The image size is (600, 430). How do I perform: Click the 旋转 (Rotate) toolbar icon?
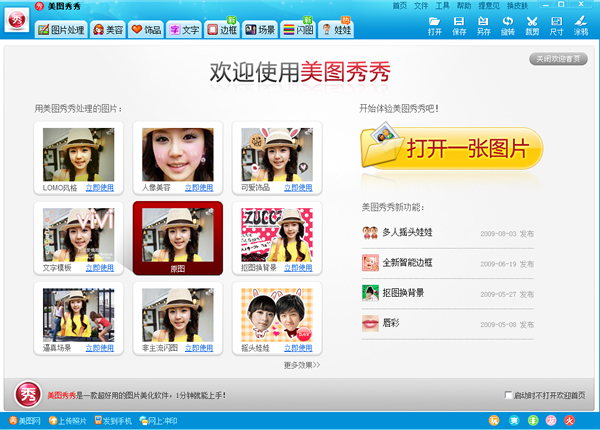point(508,25)
